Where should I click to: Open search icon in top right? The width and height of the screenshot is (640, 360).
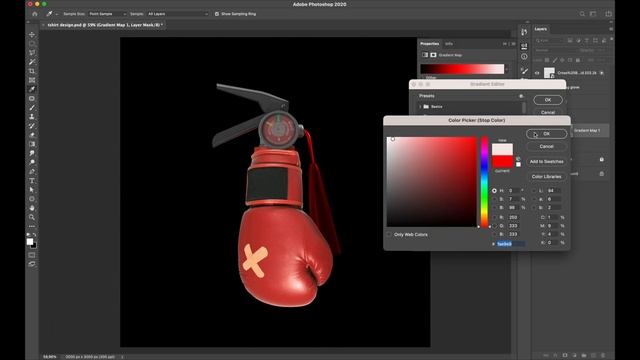pyautogui.click(x=582, y=14)
